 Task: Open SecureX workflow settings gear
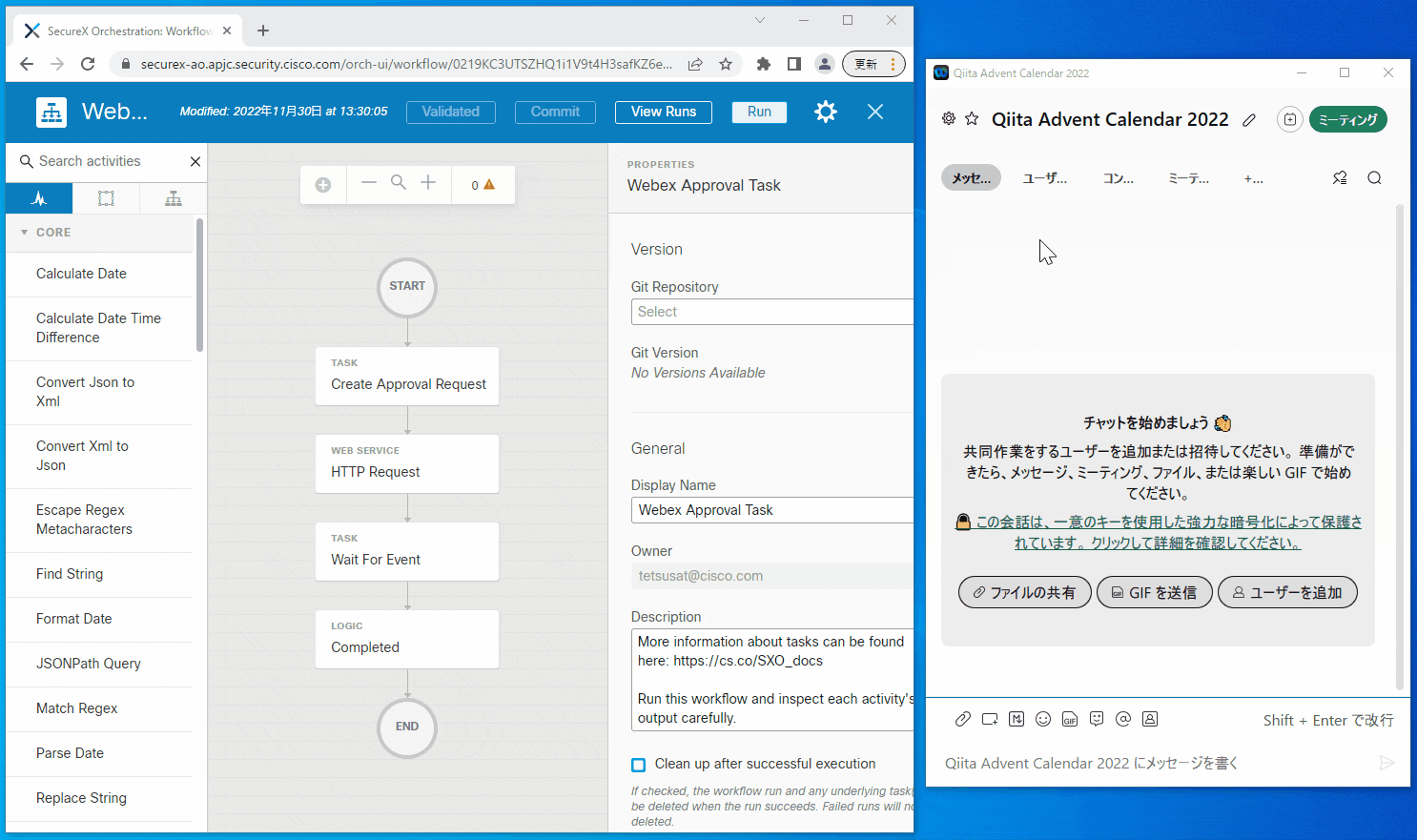tap(825, 112)
